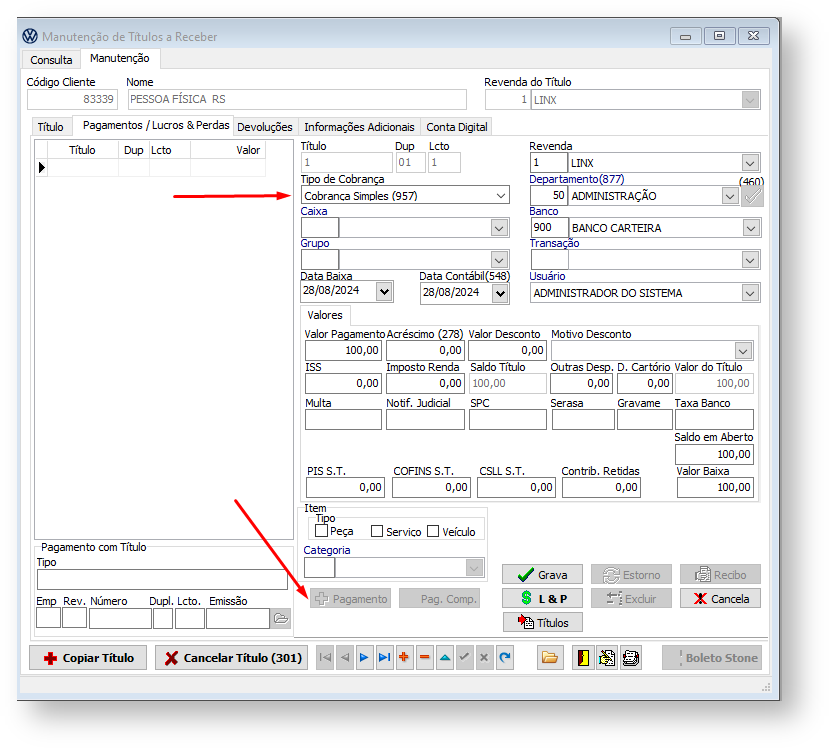Click the Grava button
This screenshot has width=830, height=749.
tap(542, 574)
